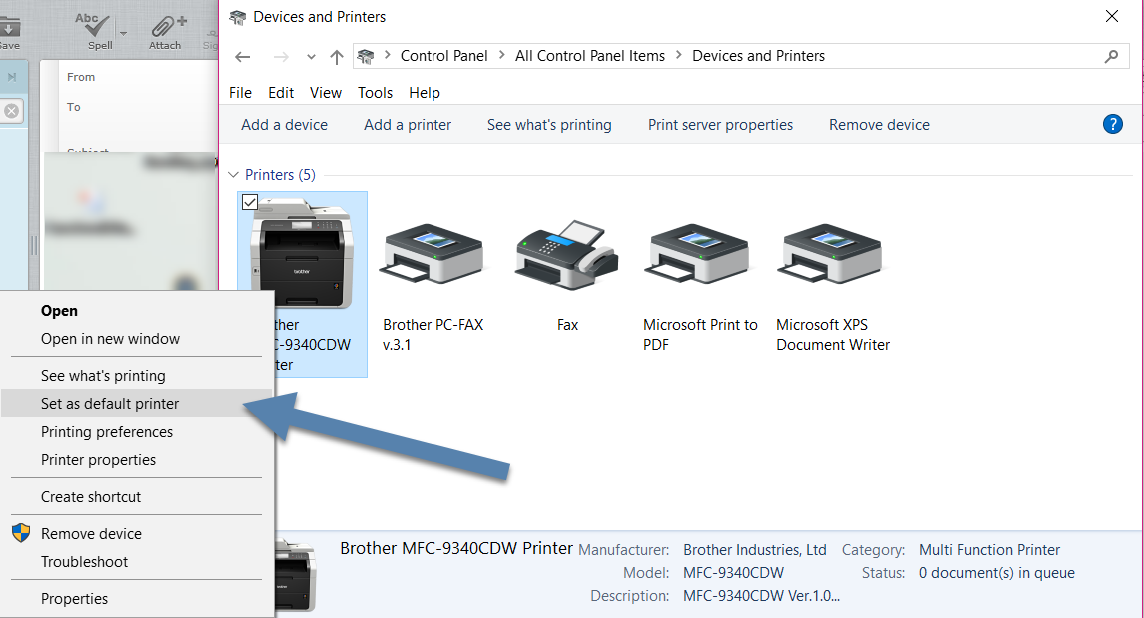Click the Printers (5) group label

pos(280,174)
